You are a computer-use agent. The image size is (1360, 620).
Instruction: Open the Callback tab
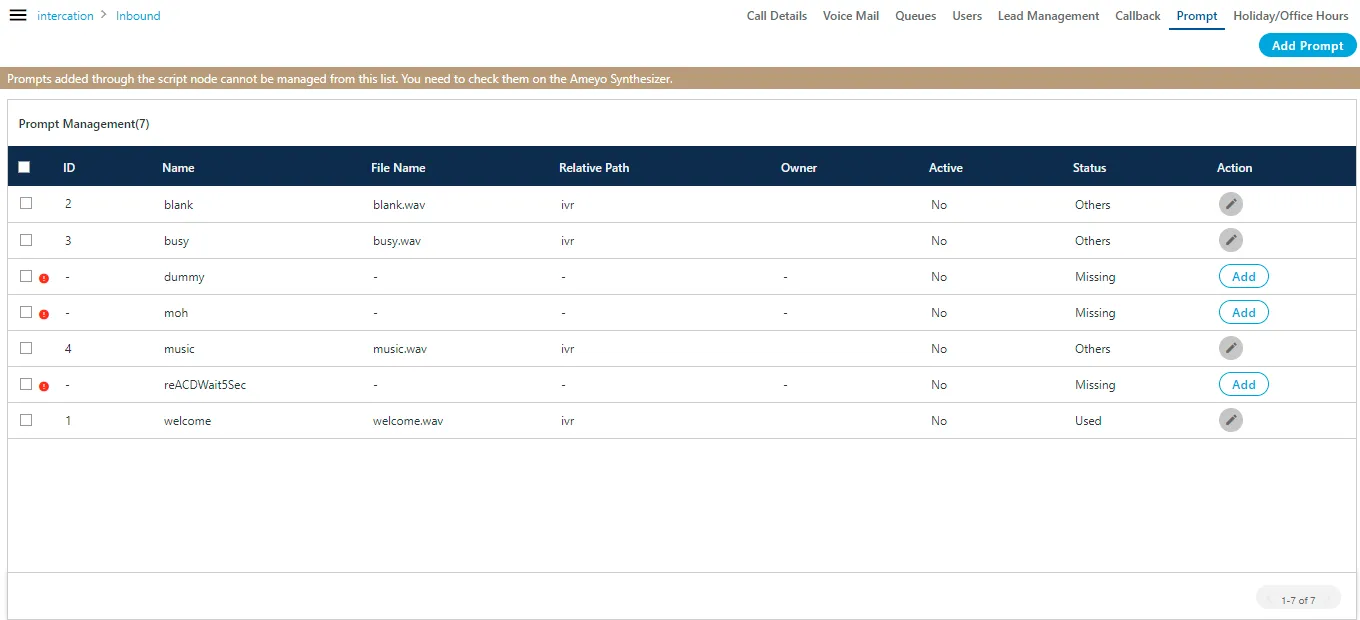click(1138, 16)
